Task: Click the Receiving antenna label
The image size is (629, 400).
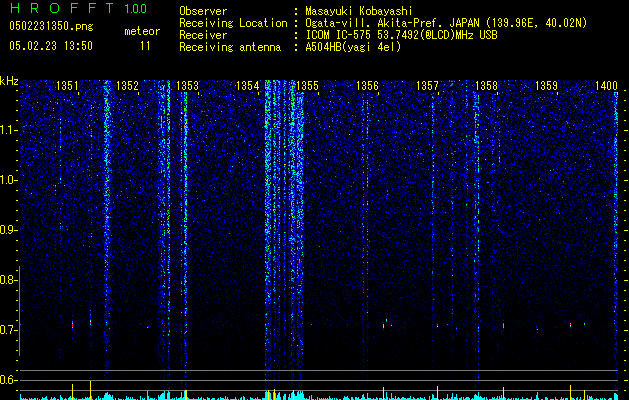Action: coord(230,47)
